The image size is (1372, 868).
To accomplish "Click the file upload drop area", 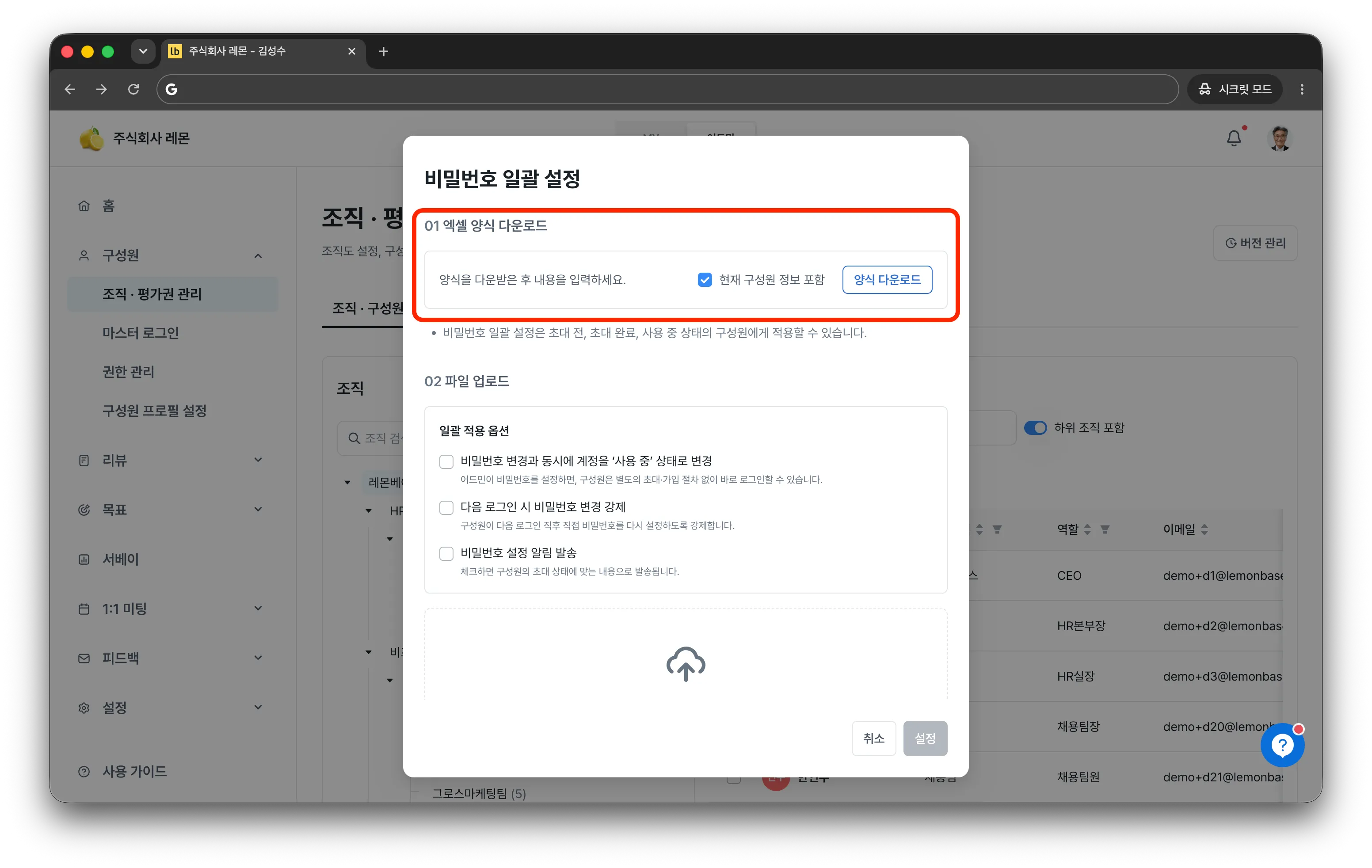I will 686,654.
